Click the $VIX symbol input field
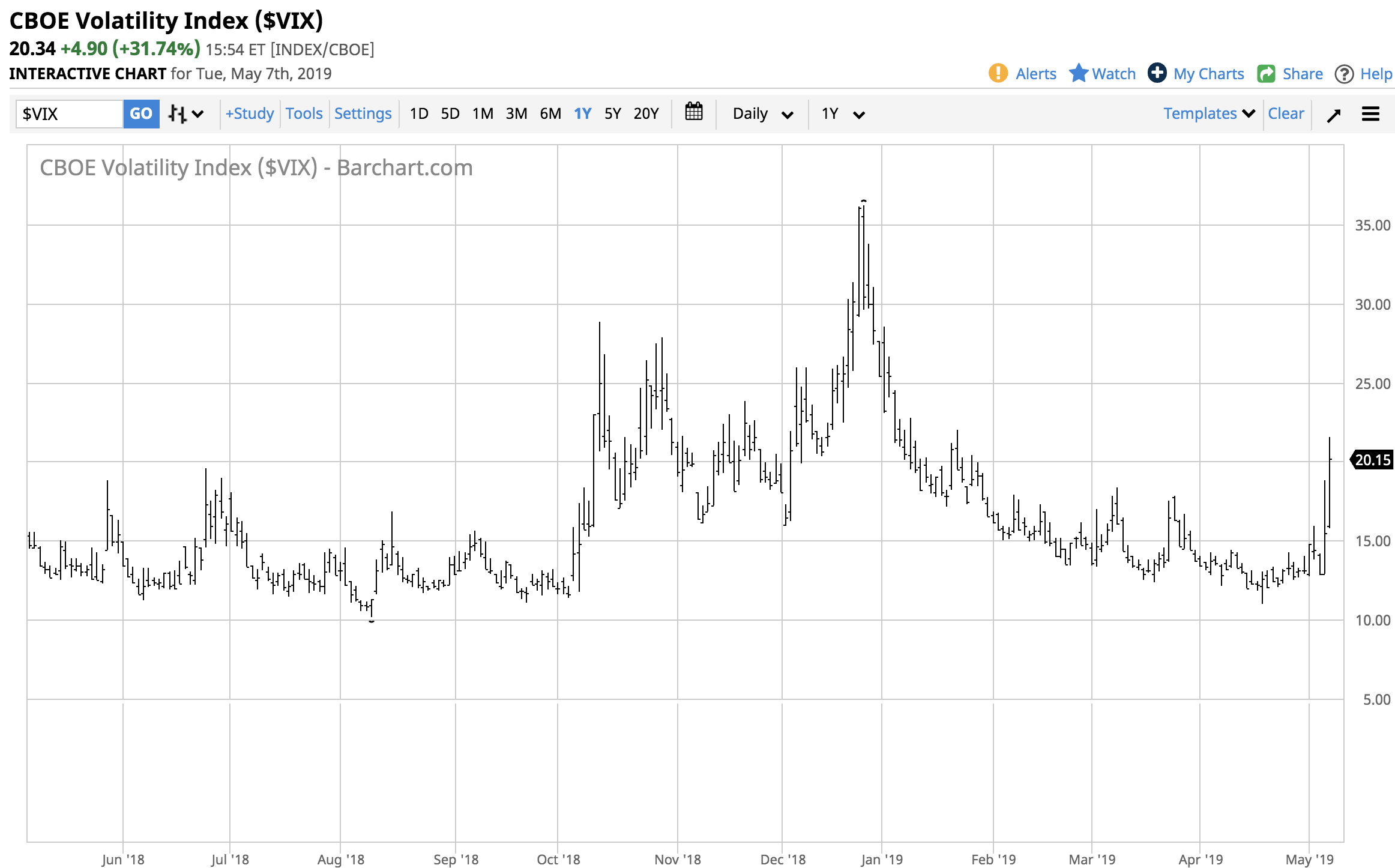 tap(69, 113)
